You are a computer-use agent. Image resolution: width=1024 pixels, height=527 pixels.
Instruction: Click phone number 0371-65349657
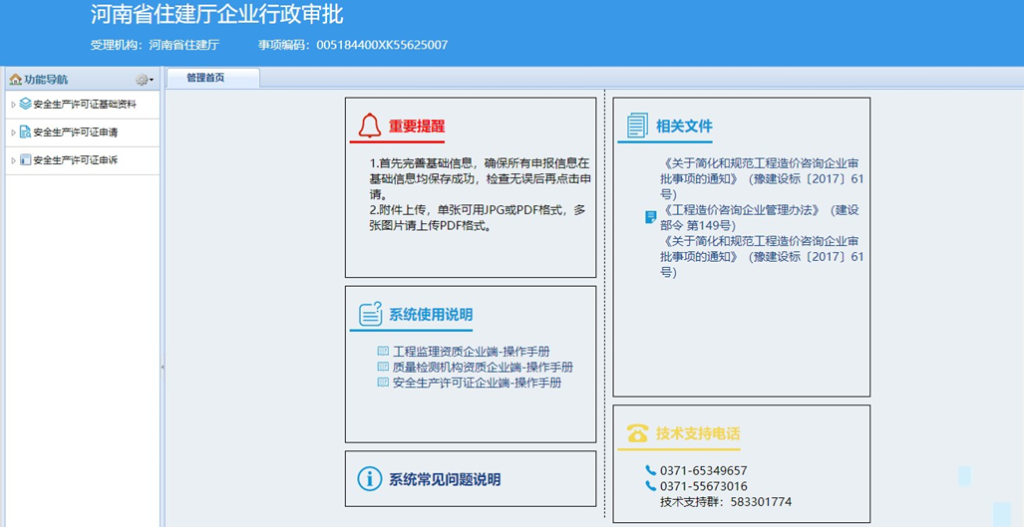coord(704,471)
